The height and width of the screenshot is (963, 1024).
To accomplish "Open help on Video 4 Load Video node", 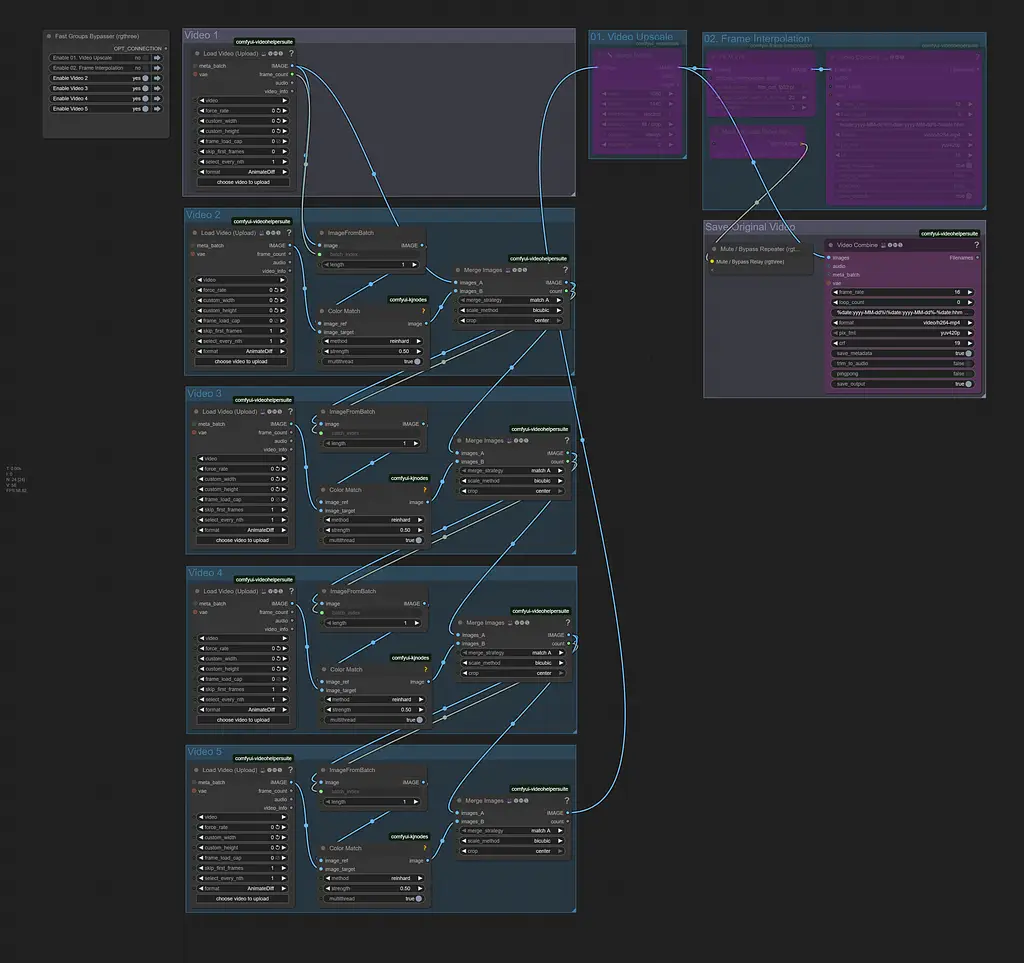I will [x=291, y=591].
